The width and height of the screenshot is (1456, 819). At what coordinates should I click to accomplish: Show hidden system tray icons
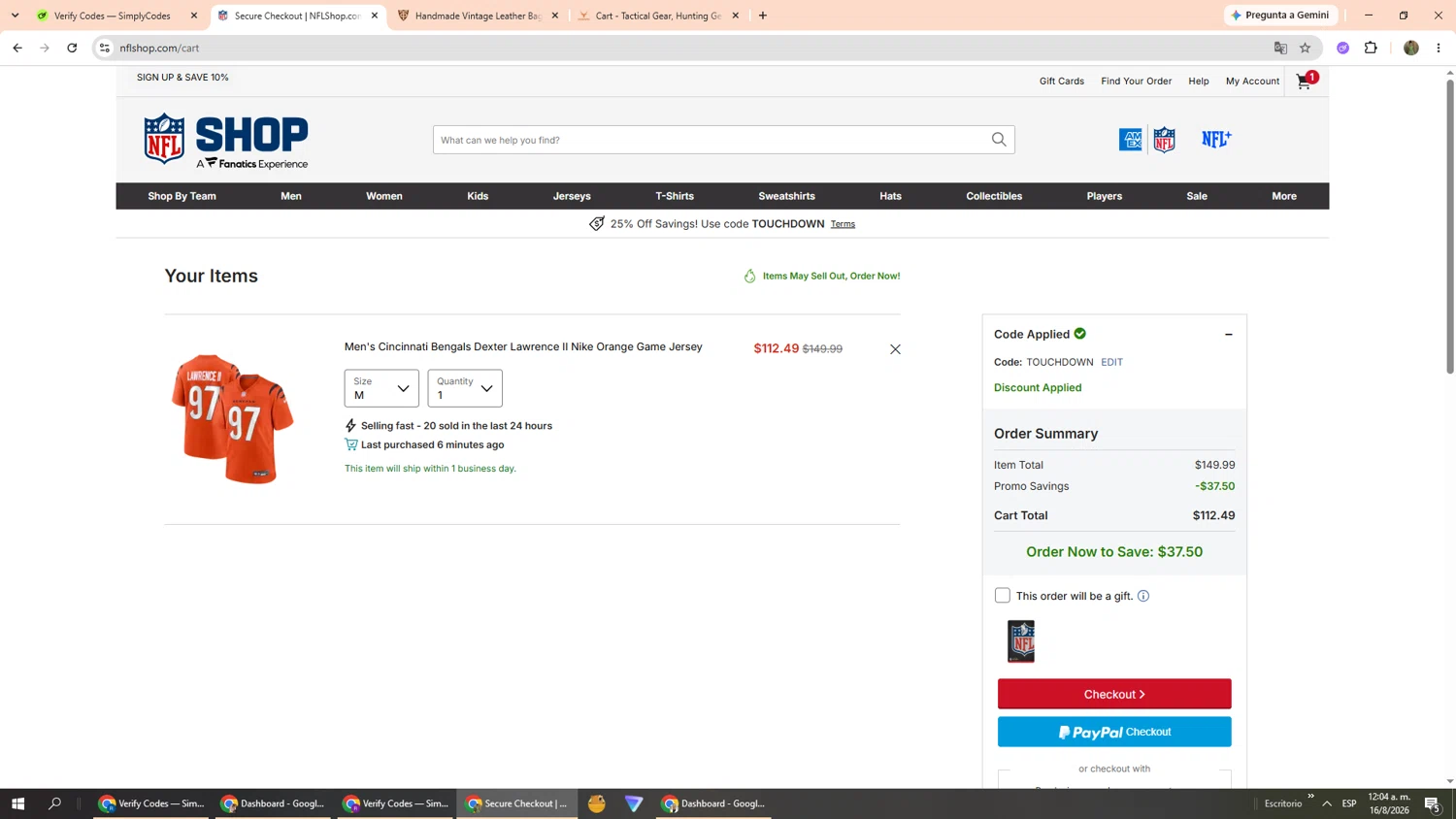pyautogui.click(x=1327, y=803)
